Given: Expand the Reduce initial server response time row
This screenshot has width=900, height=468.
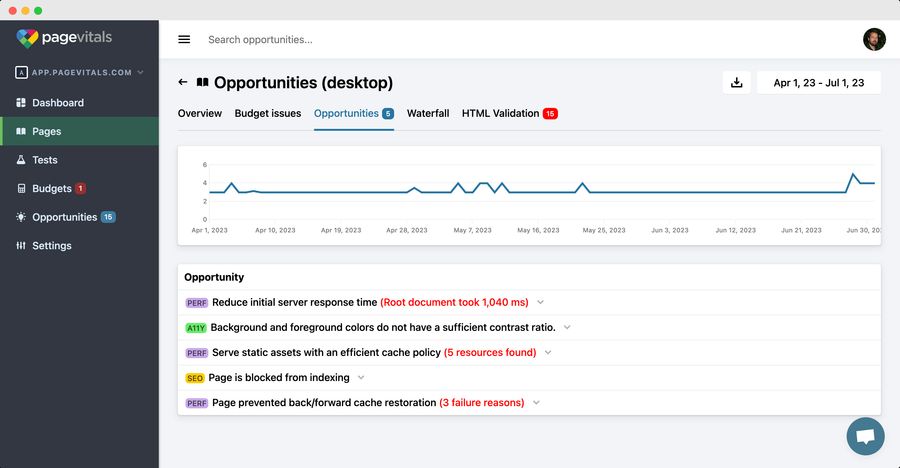Looking at the screenshot, I should point(540,302).
